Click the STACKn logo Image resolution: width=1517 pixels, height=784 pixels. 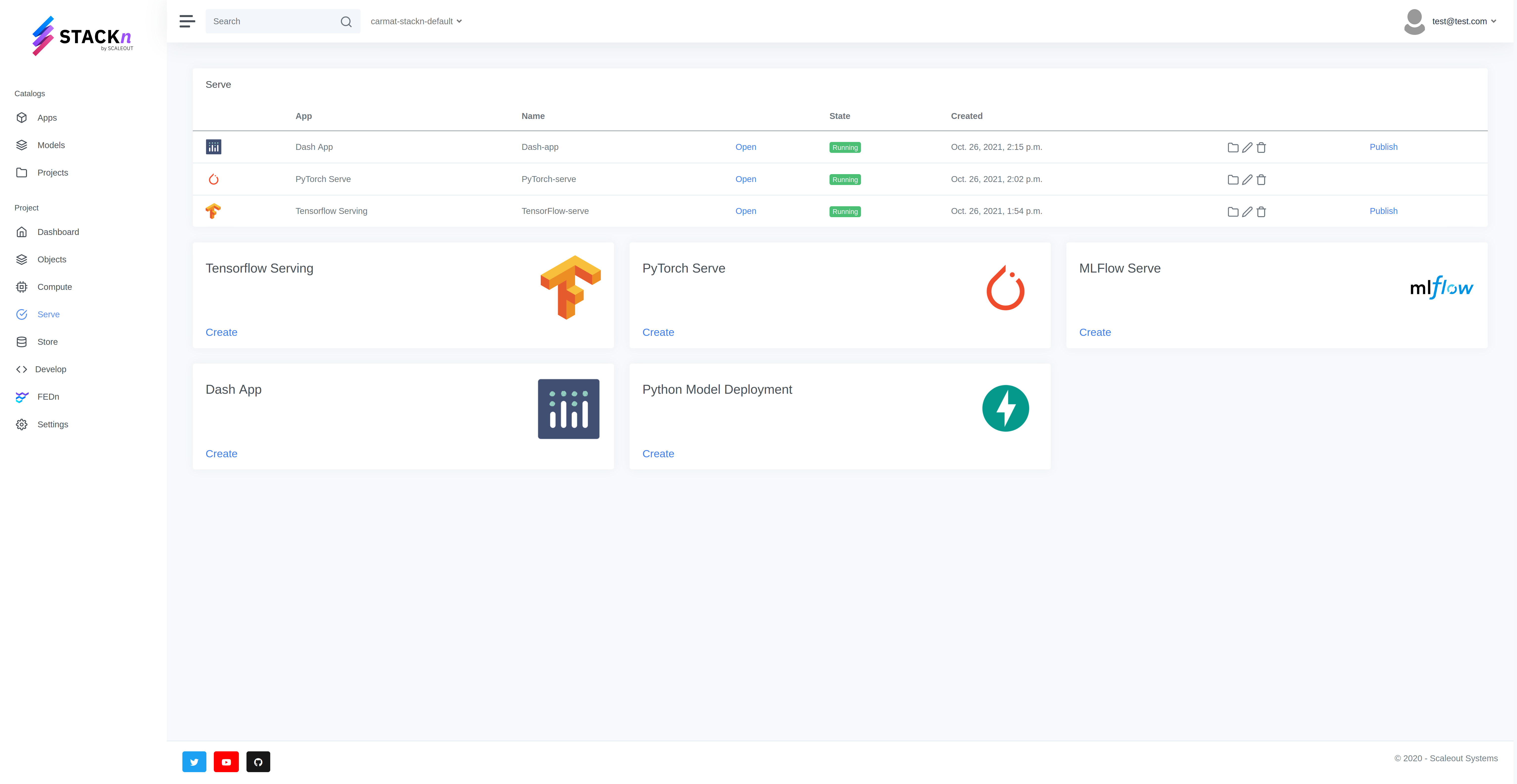[82, 37]
